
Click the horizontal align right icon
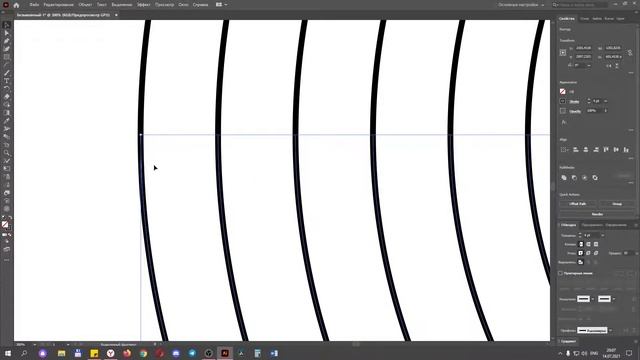pos(596,150)
